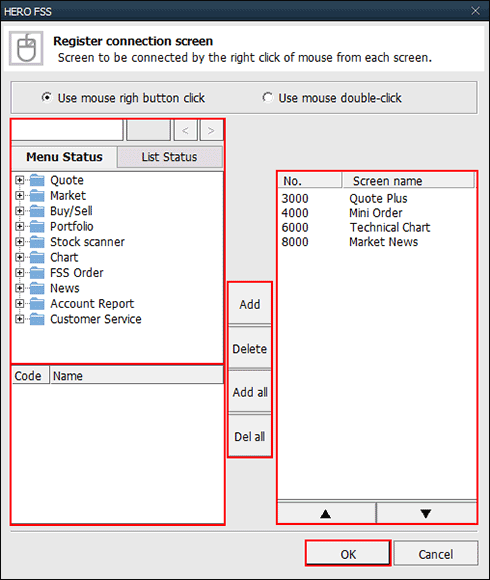490x580 pixels.
Task: Click the Stock scanner folder icon
Action: [x=37, y=242]
